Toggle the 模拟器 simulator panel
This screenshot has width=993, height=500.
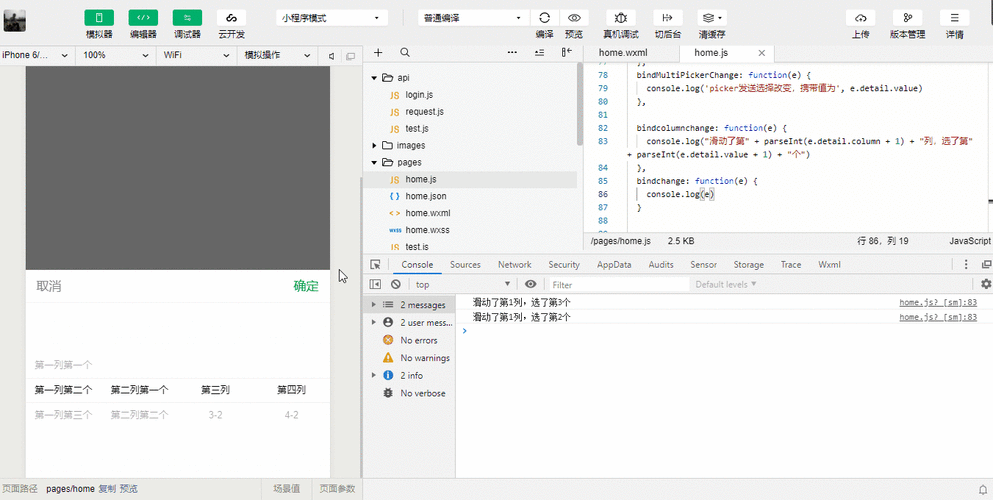(x=99, y=18)
